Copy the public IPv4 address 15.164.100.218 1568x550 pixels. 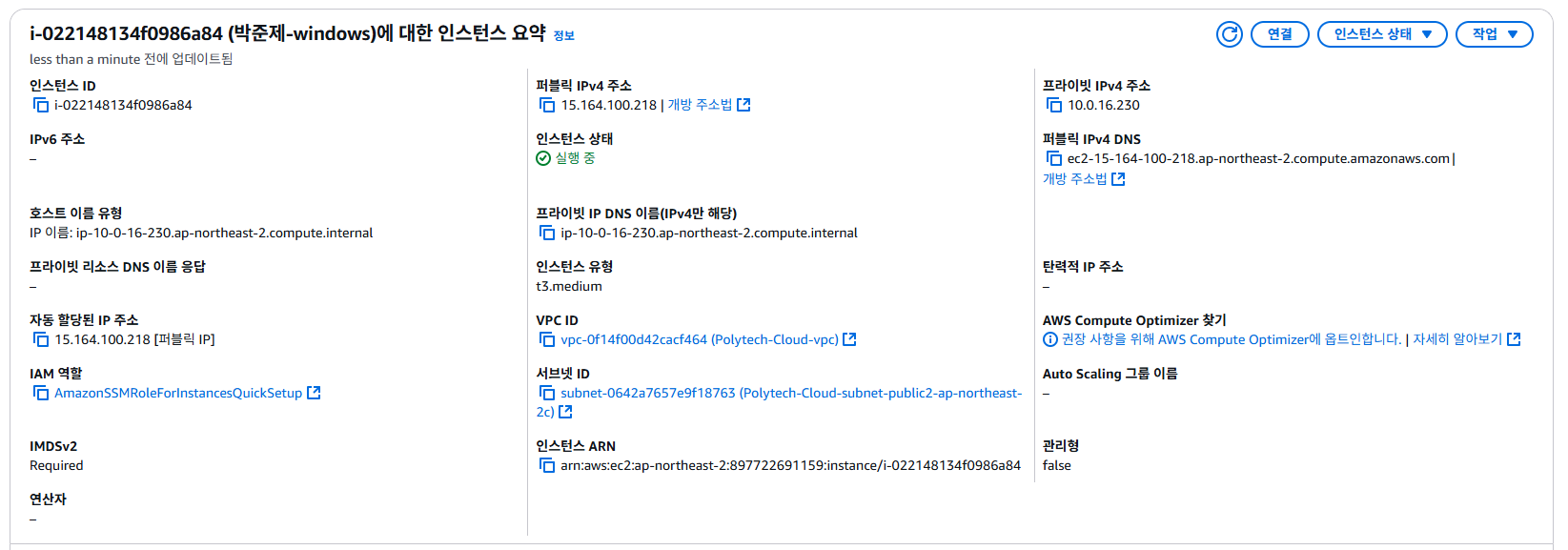[547, 106]
